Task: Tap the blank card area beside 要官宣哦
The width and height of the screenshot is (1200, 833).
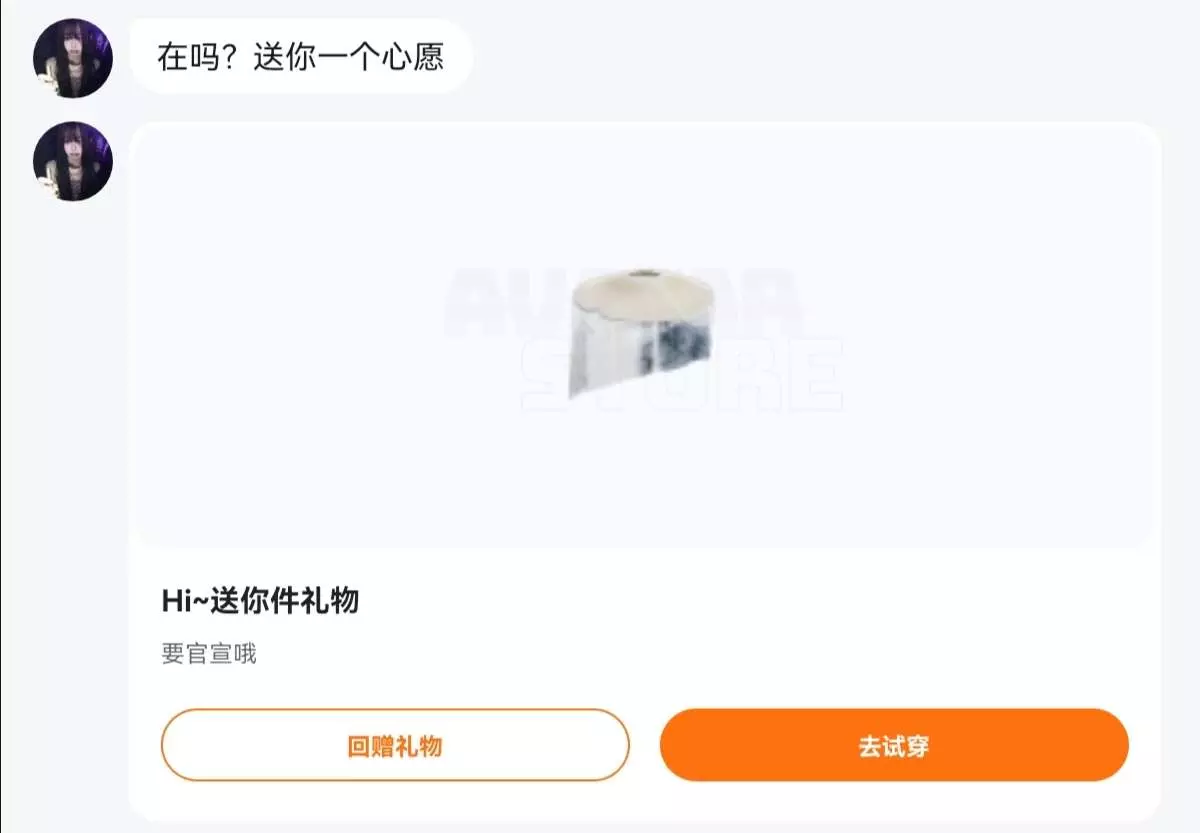Action: pyautogui.click(x=700, y=654)
